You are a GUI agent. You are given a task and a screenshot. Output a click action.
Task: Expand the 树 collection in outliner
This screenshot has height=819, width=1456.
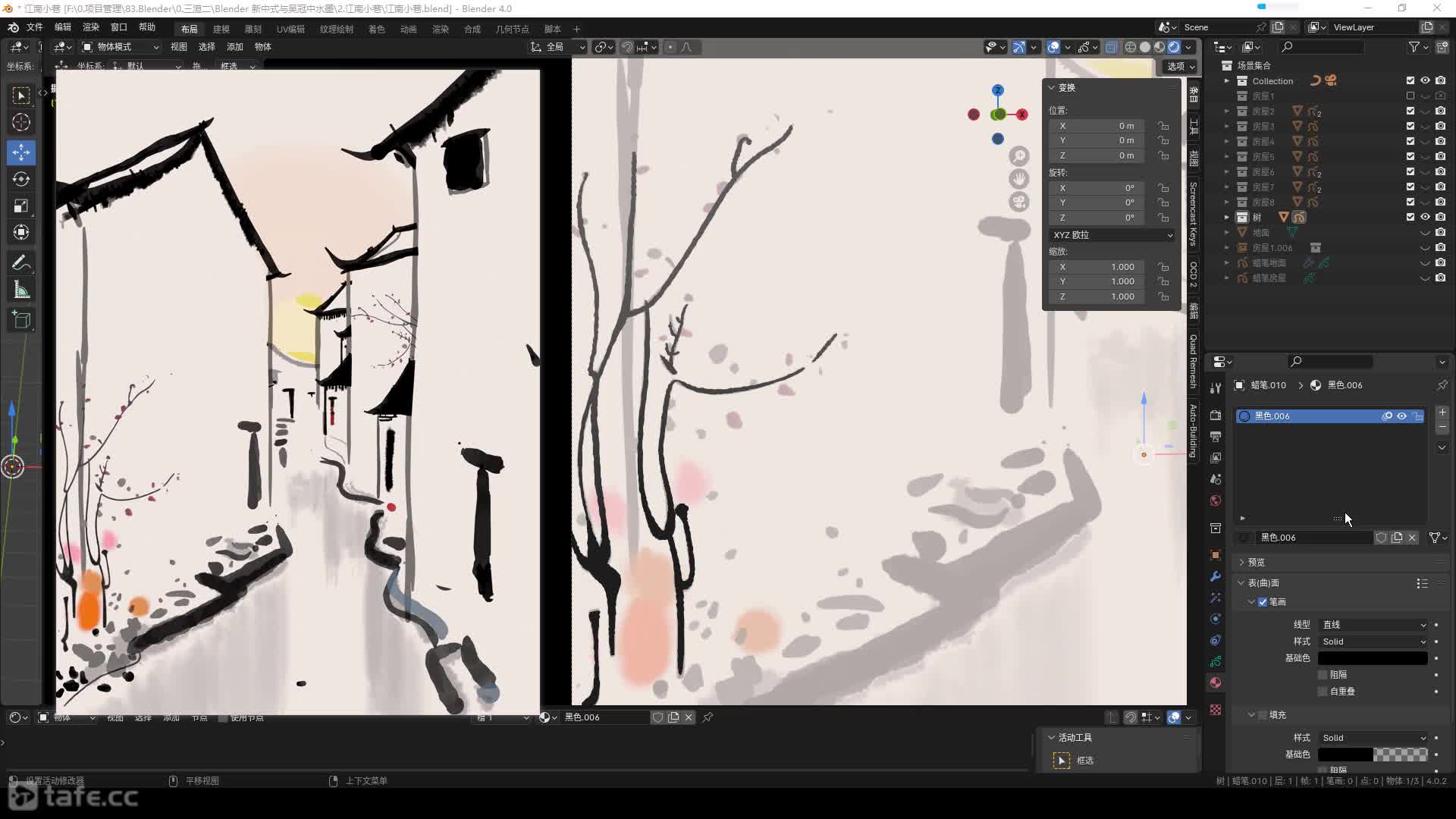(x=1227, y=218)
